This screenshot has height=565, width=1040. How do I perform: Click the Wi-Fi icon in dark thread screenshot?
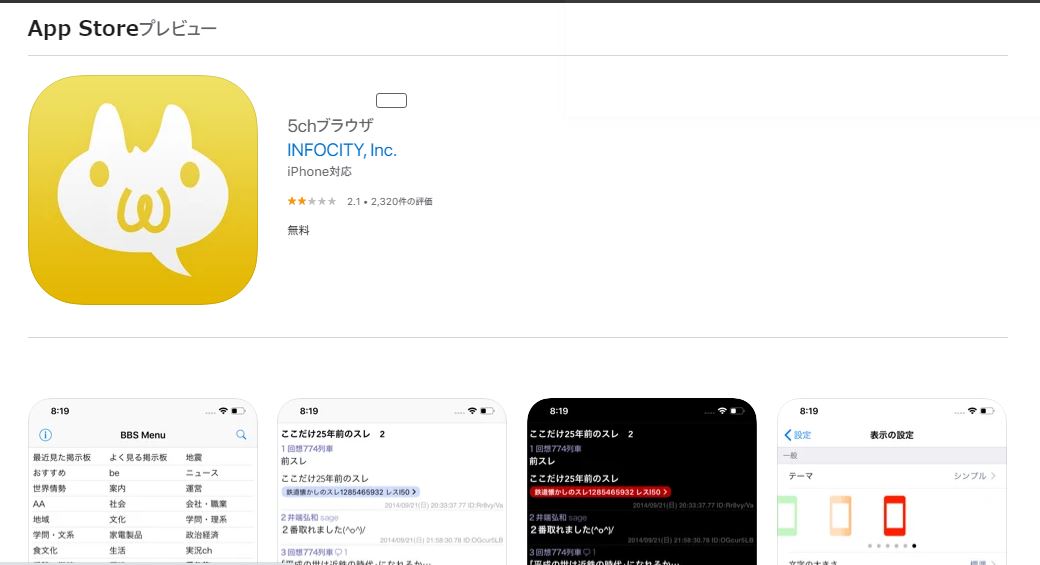(x=722, y=411)
